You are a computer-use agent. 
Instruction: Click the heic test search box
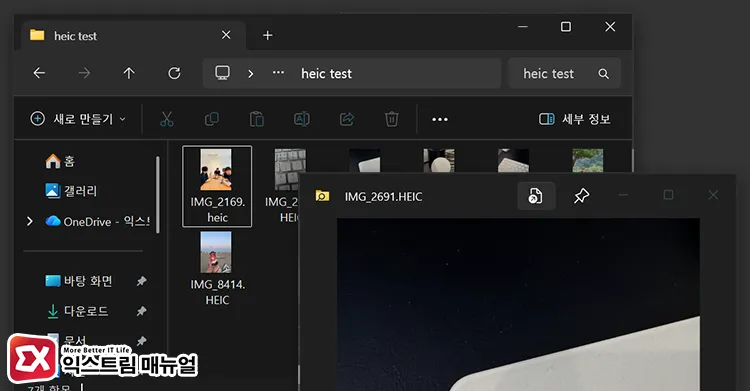(x=564, y=73)
